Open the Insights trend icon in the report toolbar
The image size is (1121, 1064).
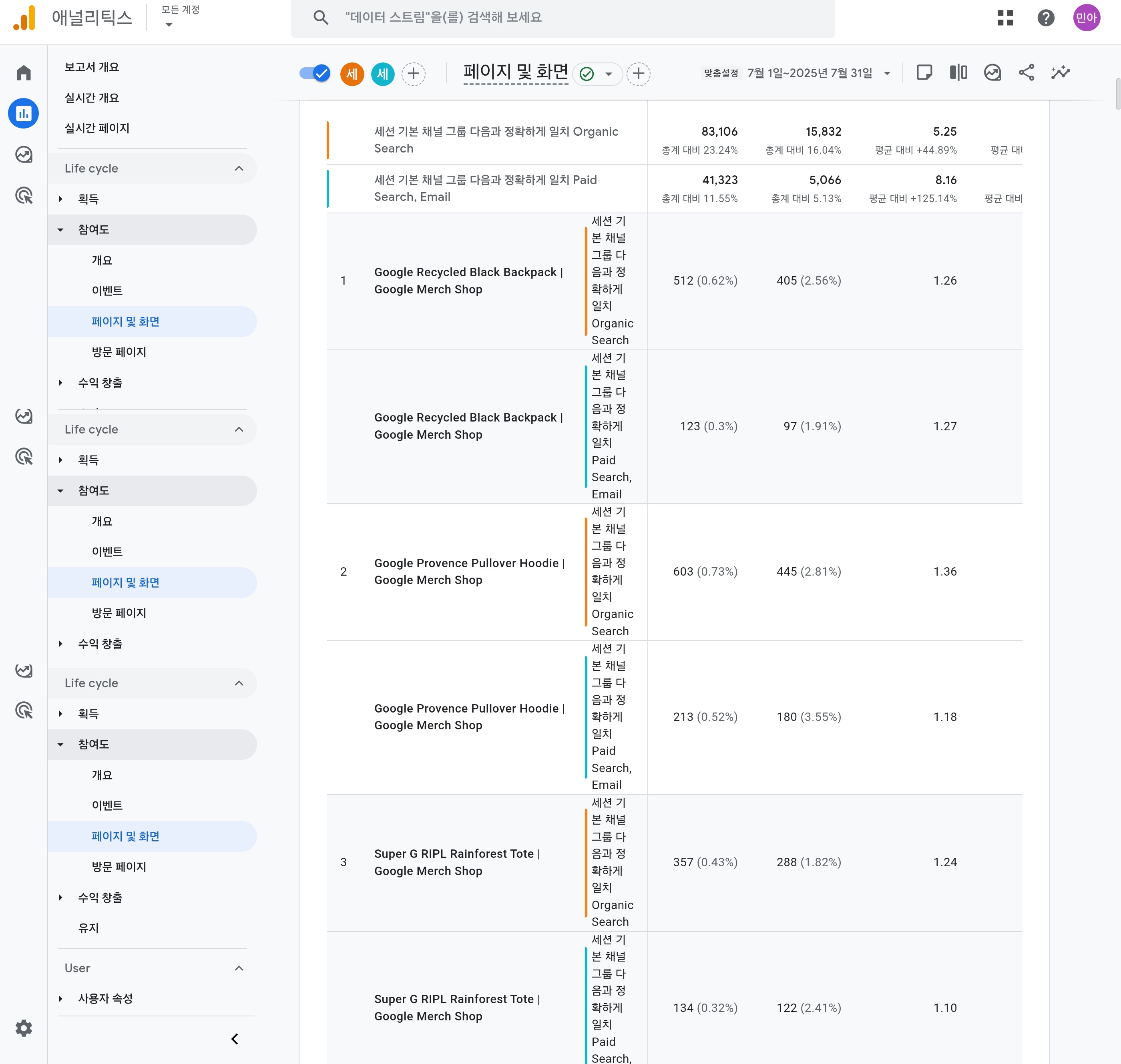click(992, 72)
